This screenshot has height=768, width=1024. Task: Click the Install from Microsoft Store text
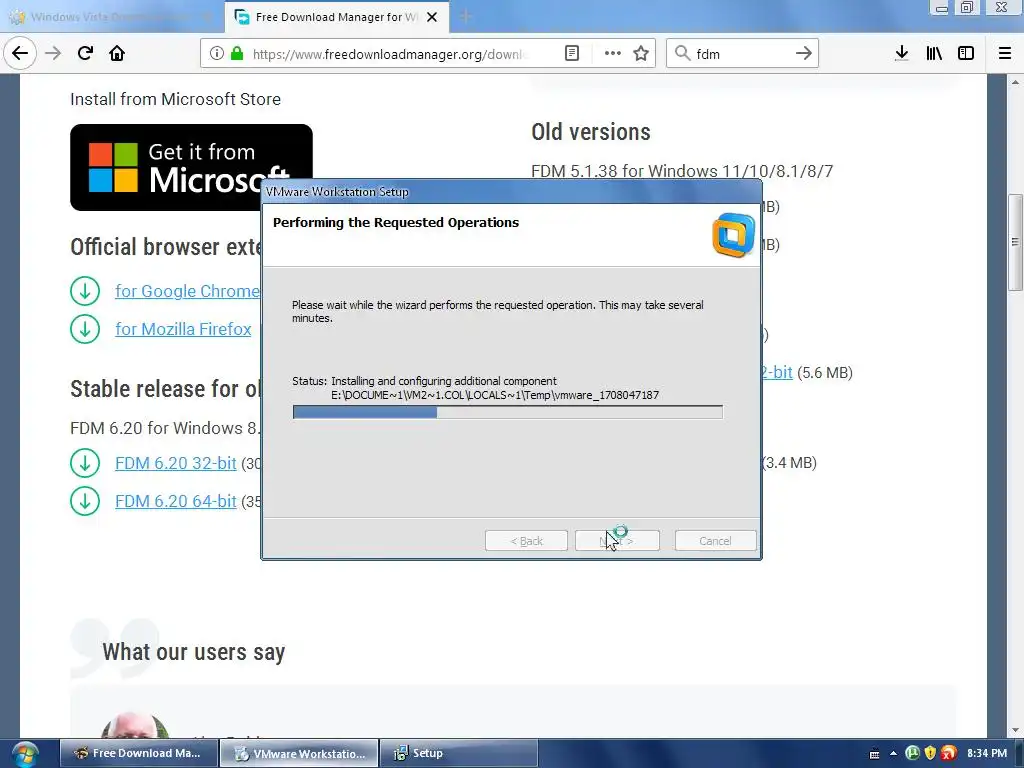pos(176,99)
